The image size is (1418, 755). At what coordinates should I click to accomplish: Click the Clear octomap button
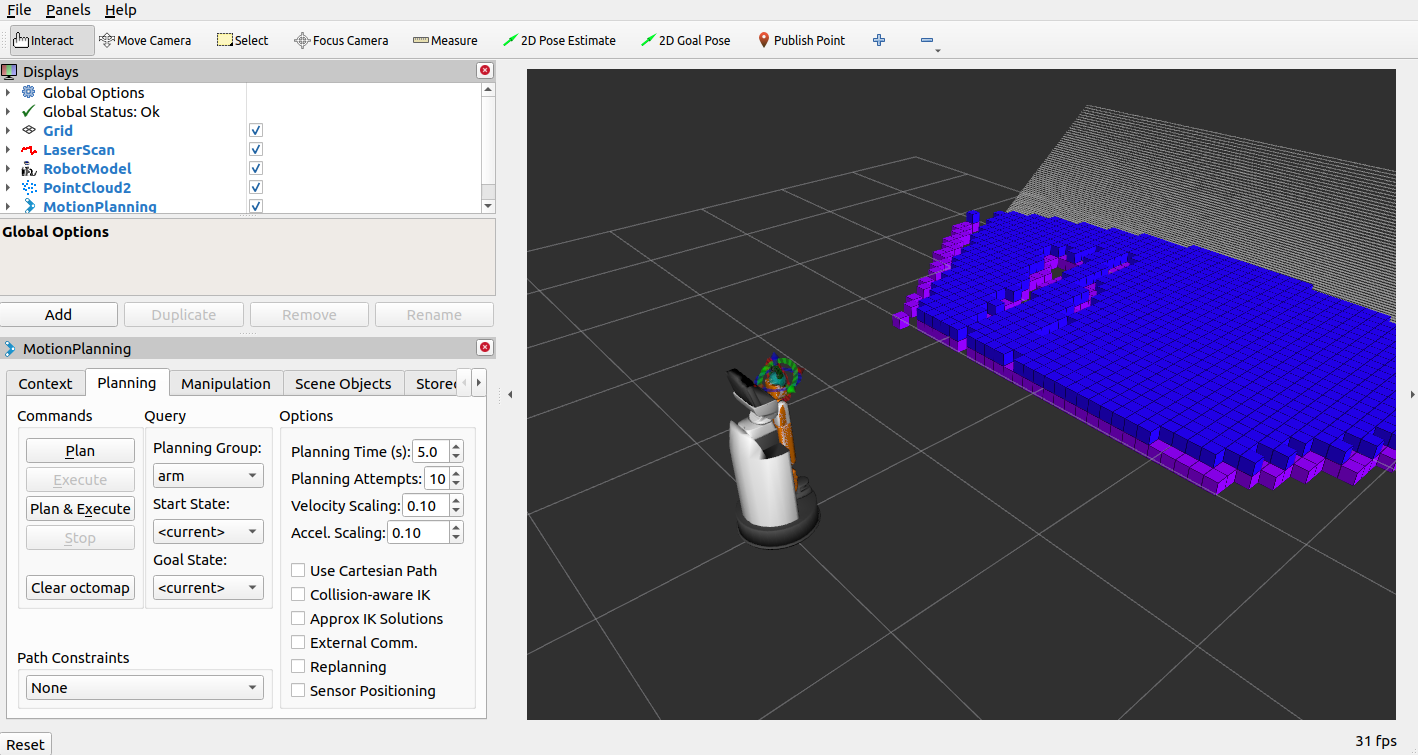point(80,588)
